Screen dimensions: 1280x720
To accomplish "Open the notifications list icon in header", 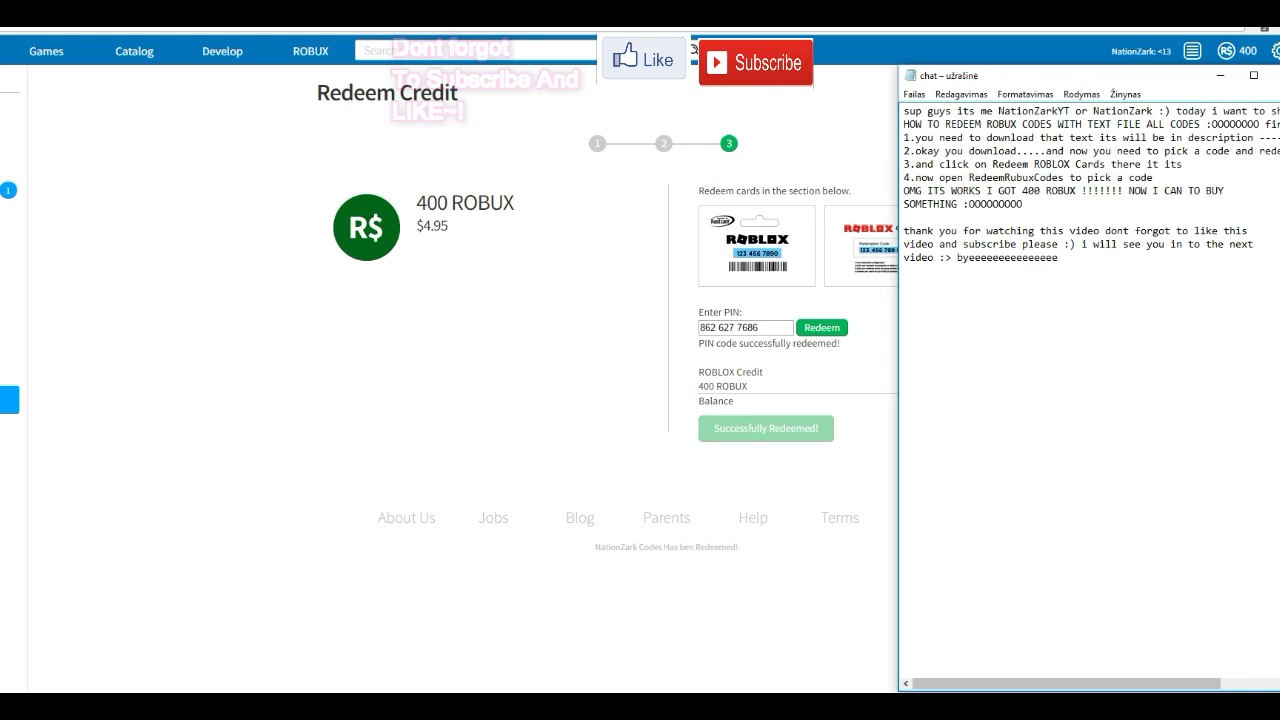I will click(x=1192, y=51).
